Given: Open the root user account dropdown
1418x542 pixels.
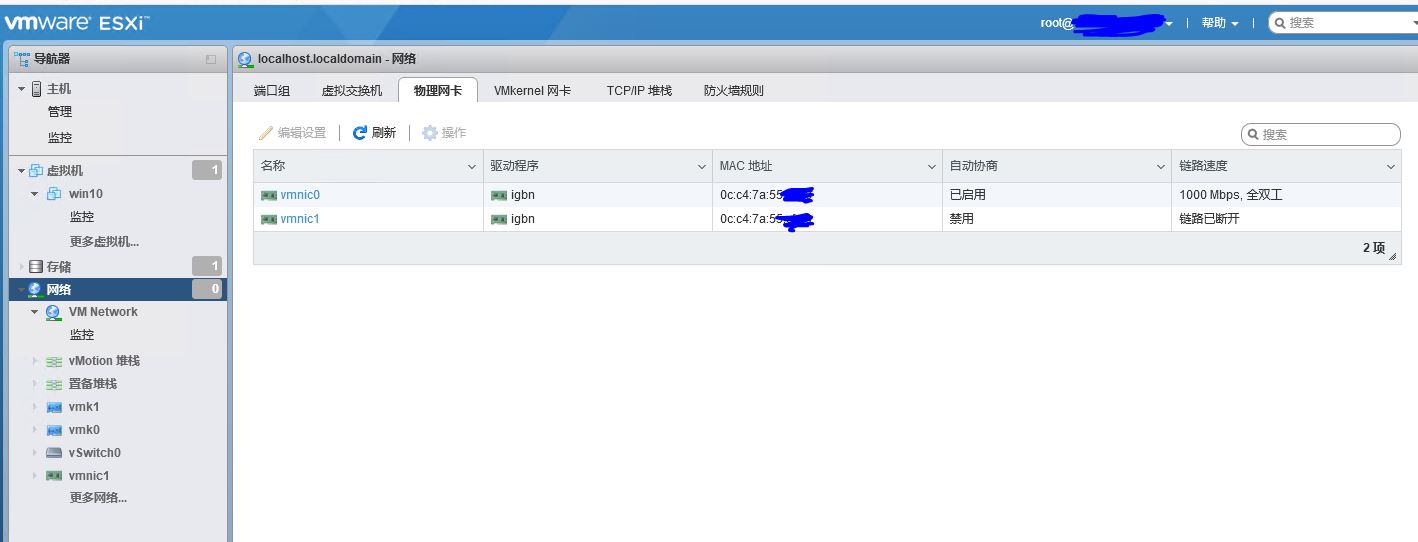Looking at the screenshot, I should click(x=1108, y=22).
